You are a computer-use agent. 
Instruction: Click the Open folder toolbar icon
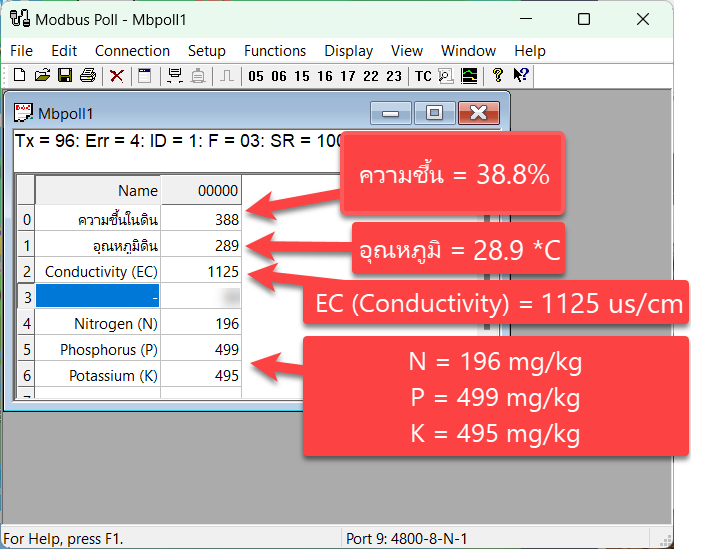(42, 76)
